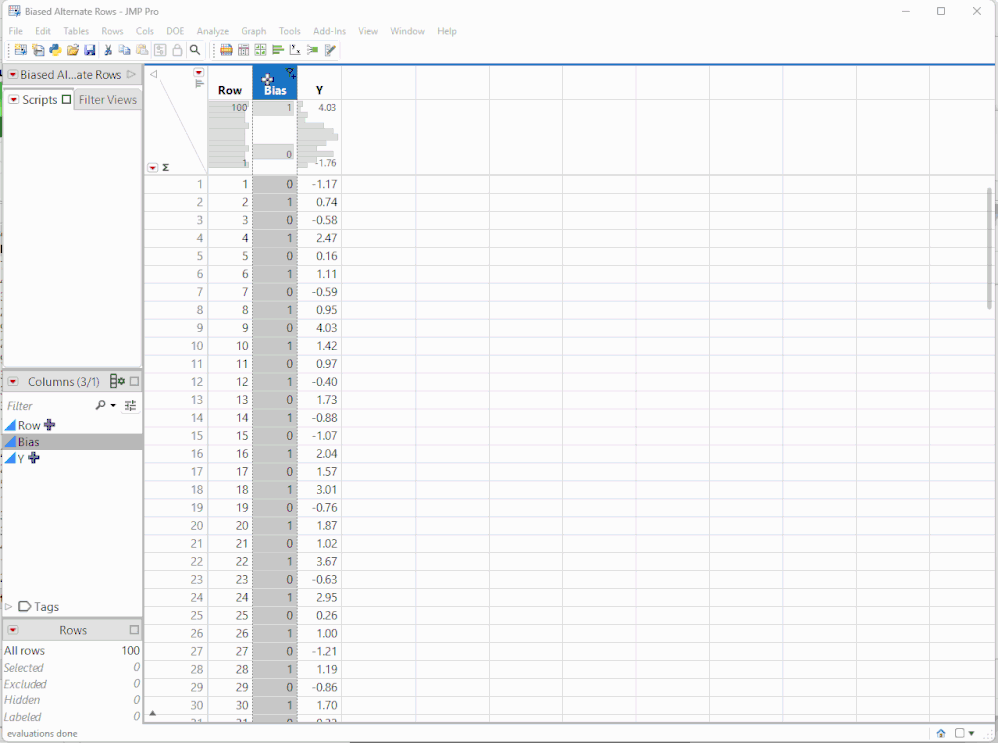
Task: Click the column filter options sliders icon
Action: point(130,406)
